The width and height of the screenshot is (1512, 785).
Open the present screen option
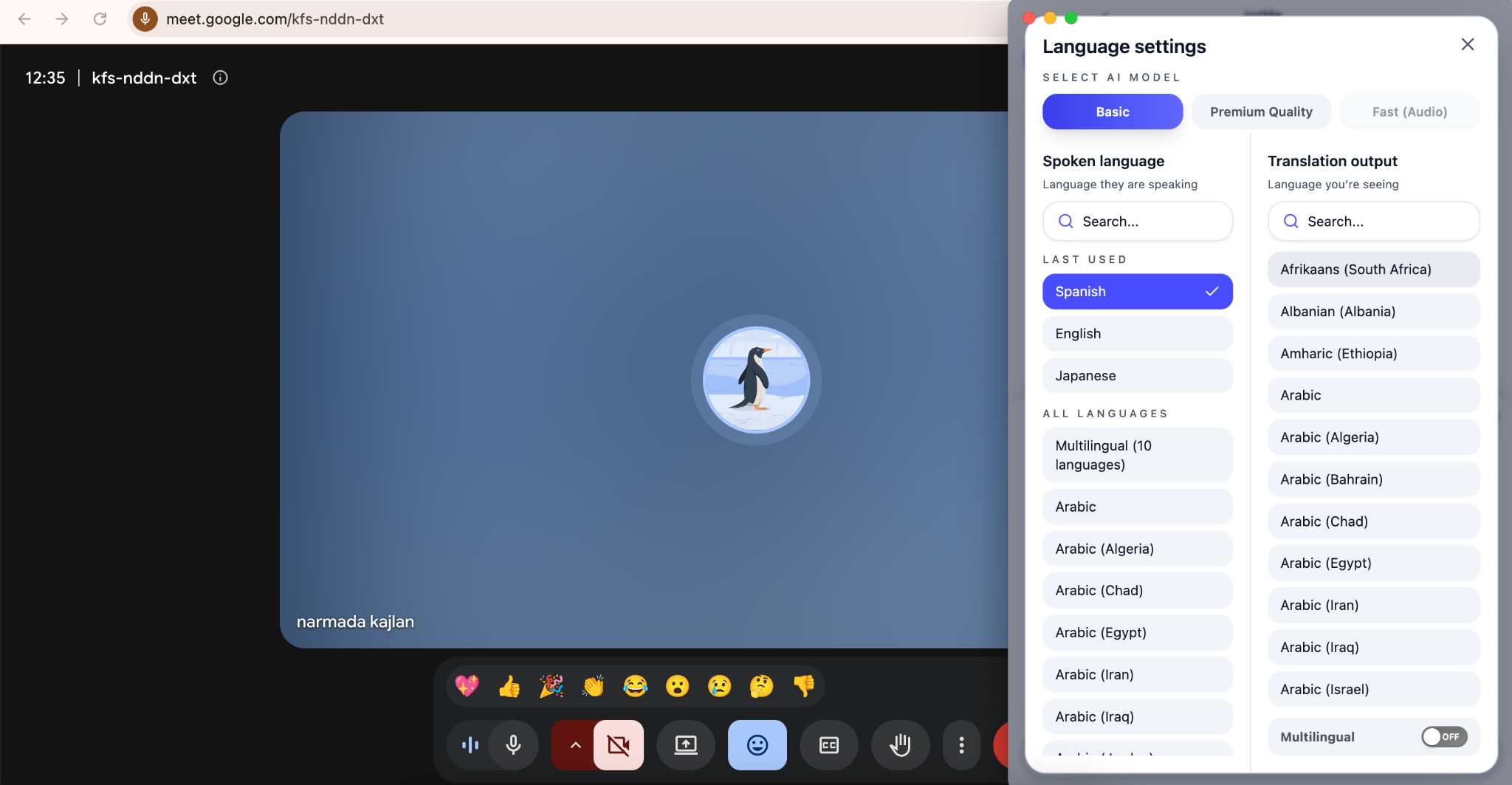686,745
